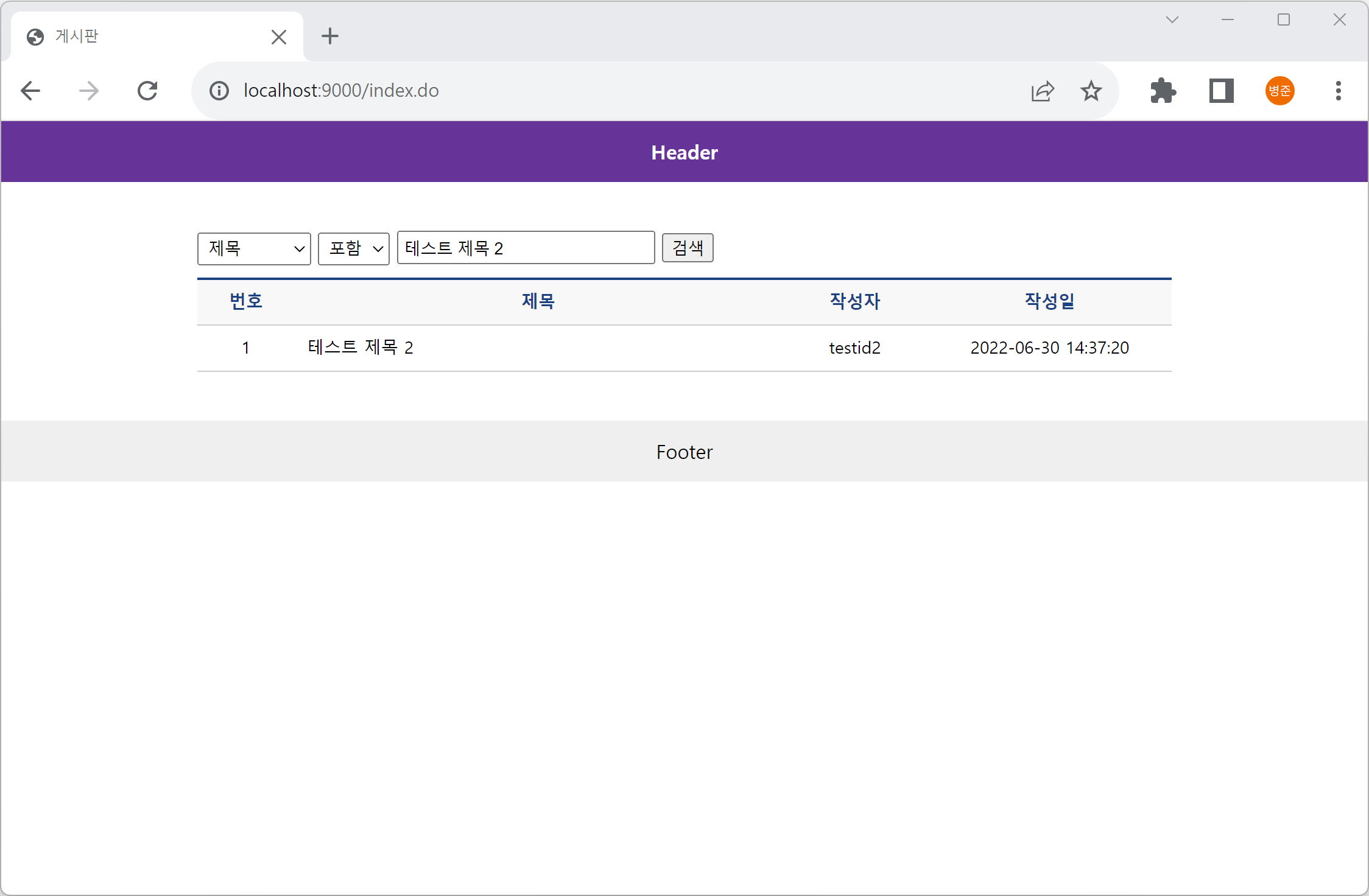This screenshot has height=896, width=1369.
Task: Click the browser forward arrow
Action: pos(89,91)
